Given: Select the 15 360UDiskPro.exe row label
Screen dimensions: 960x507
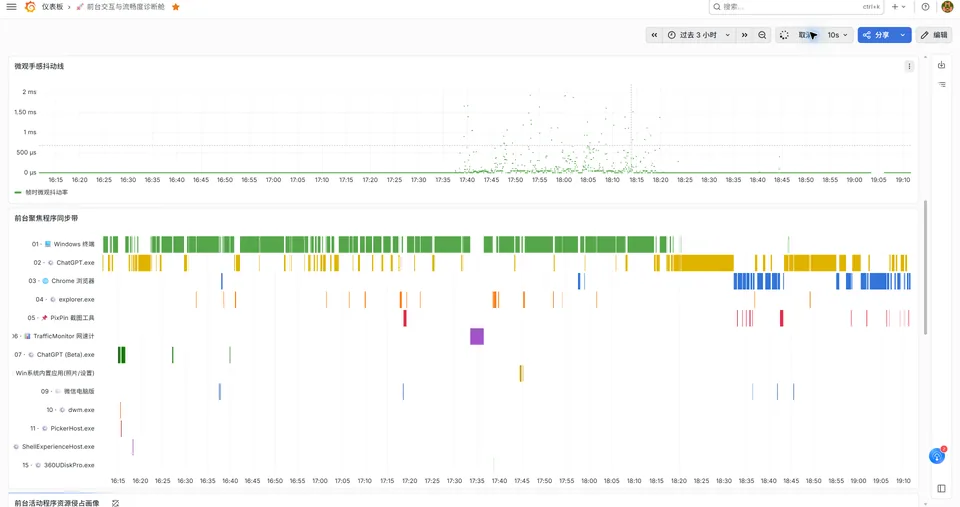Looking at the screenshot, I should (x=58, y=465).
